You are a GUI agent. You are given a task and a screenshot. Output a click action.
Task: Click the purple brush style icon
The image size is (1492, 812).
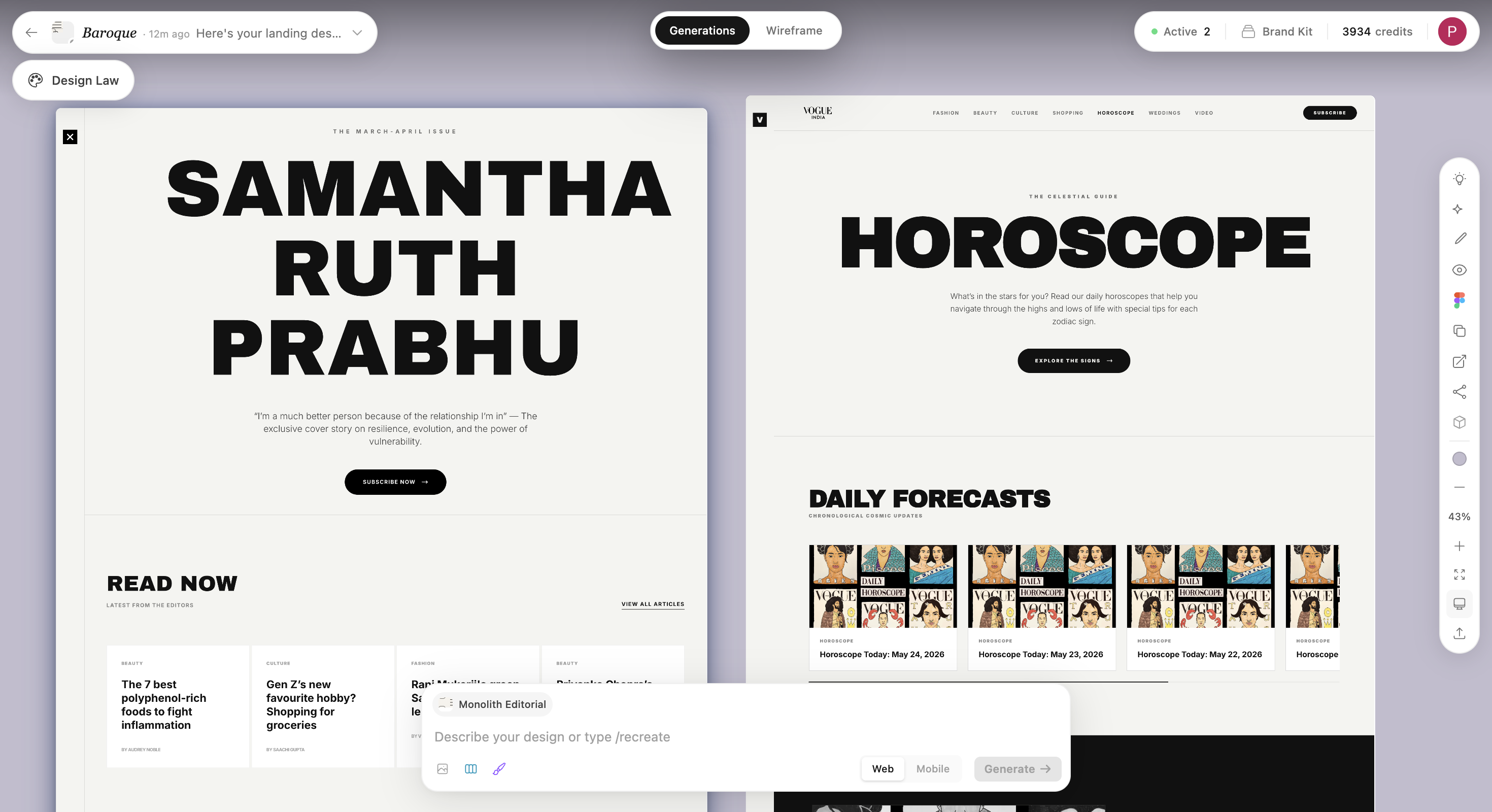pos(499,768)
